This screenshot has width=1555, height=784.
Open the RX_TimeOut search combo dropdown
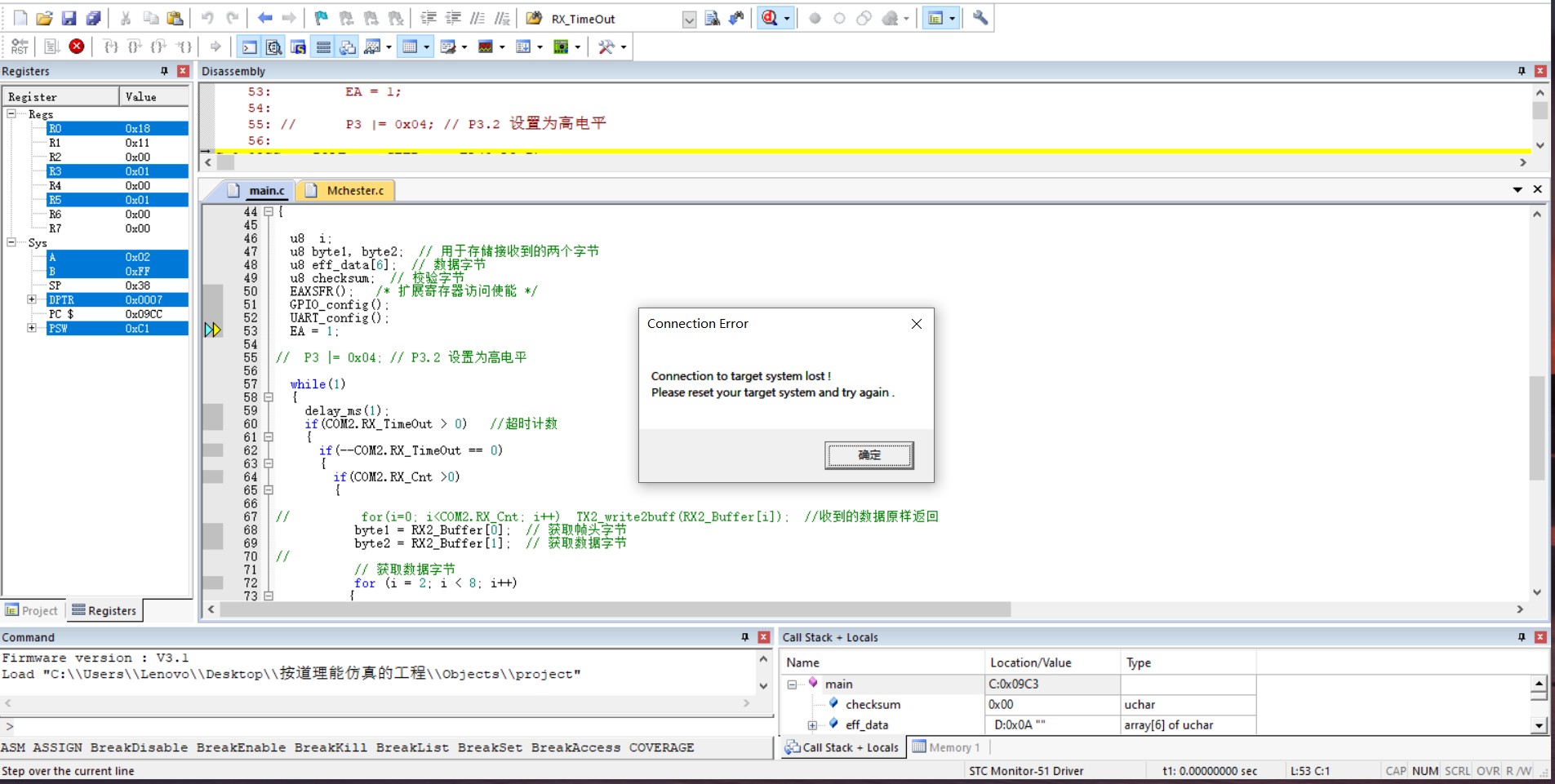689,19
